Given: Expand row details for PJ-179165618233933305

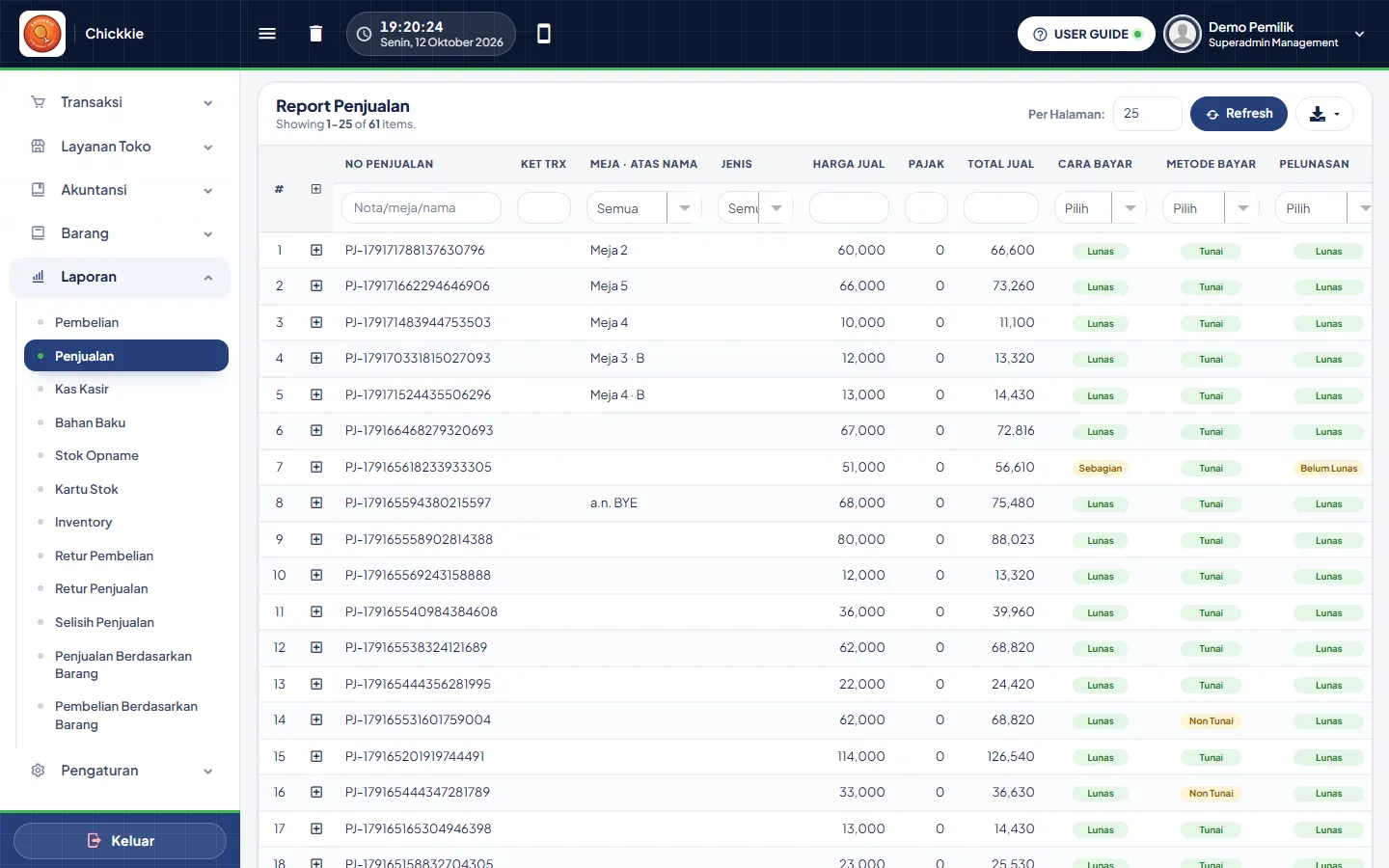Looking at the screenshot, I should pyautogui.click(x=316, y=467).
